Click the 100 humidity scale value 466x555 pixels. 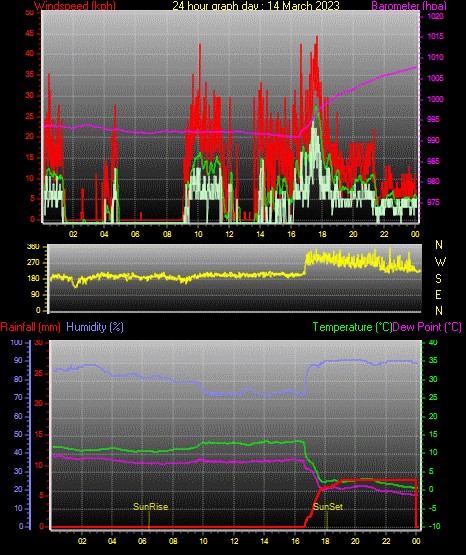coord(16,343)
